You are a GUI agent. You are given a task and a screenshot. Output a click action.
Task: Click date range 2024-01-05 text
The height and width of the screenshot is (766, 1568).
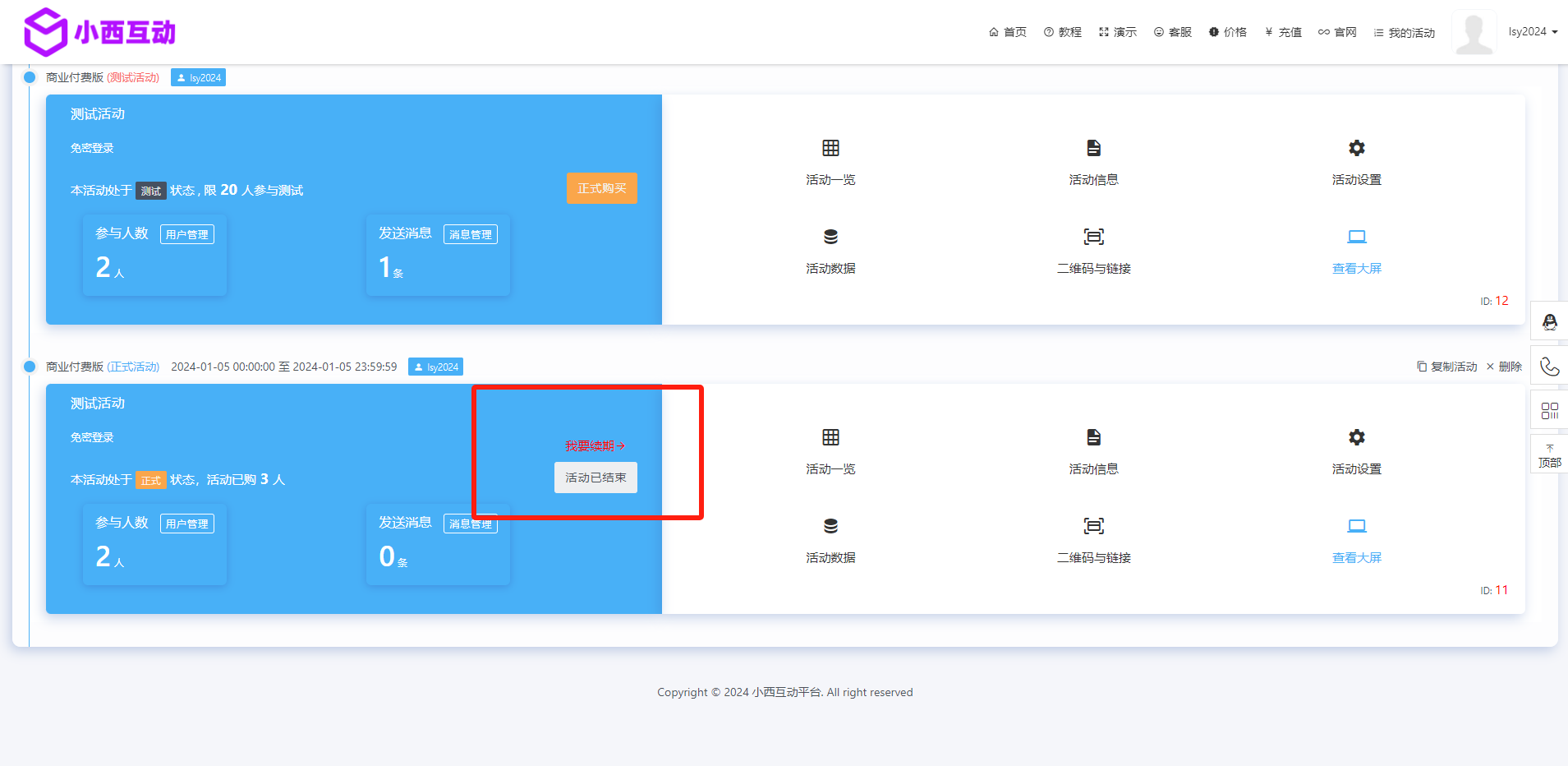[284, 367]
